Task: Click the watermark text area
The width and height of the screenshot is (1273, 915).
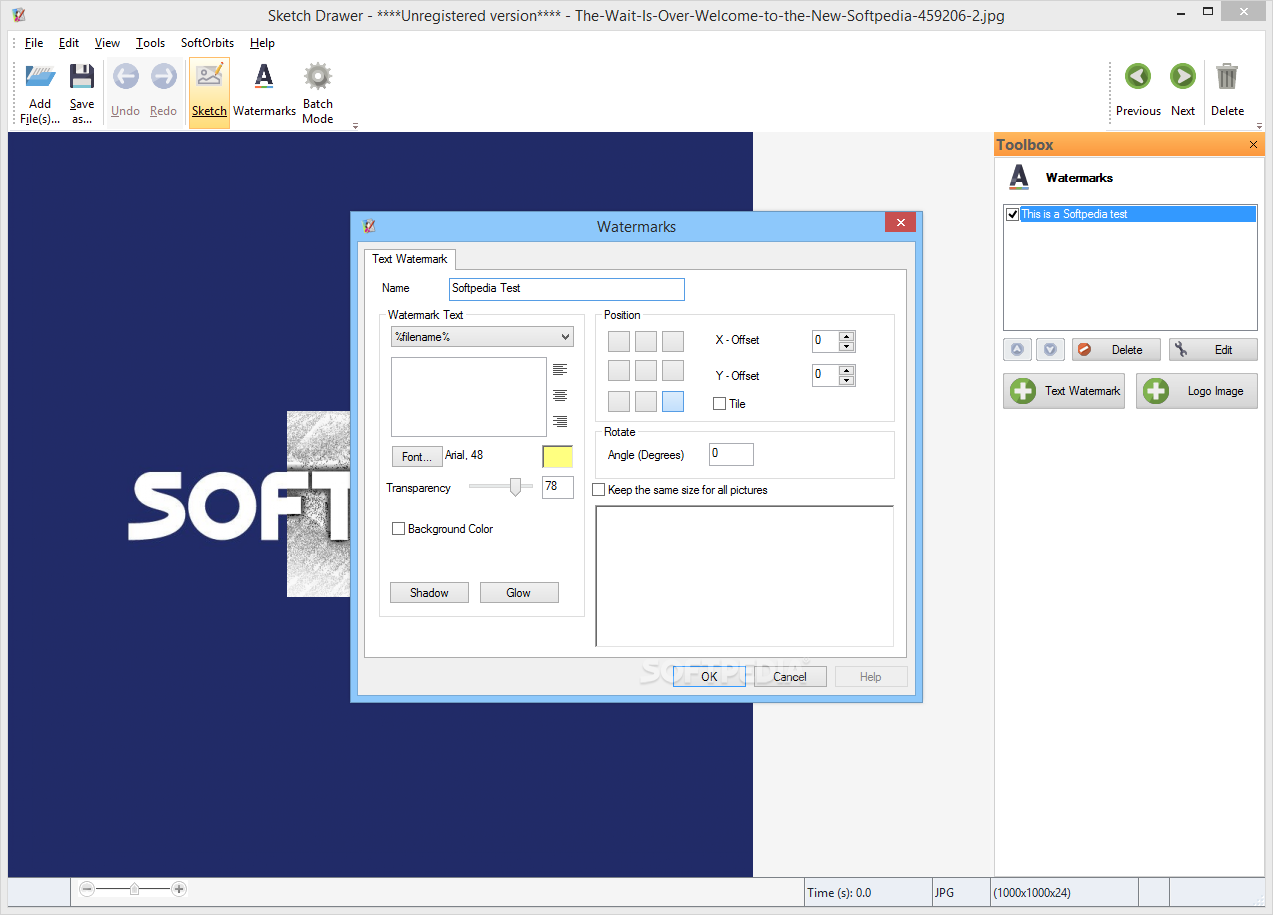Action: pyautogui.click(x=469, y=397)
